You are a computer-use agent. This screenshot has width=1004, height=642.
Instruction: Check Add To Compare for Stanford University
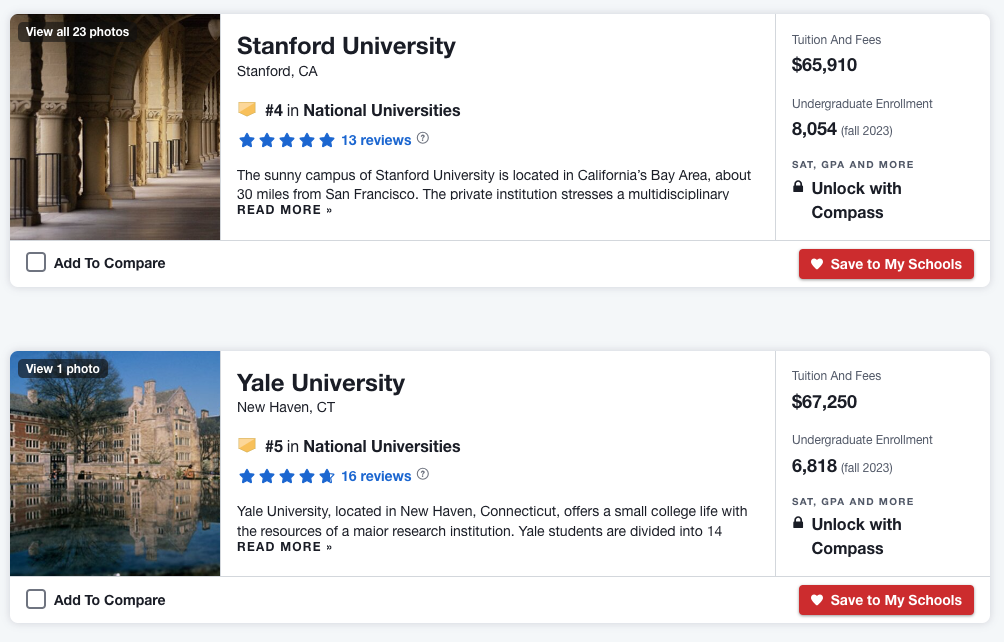36,262
